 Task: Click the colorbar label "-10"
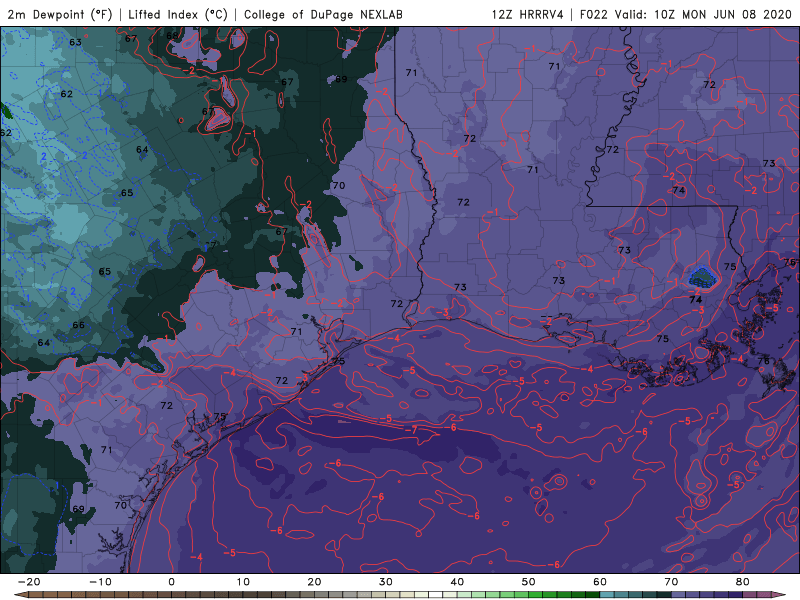[x=100, y=582]
